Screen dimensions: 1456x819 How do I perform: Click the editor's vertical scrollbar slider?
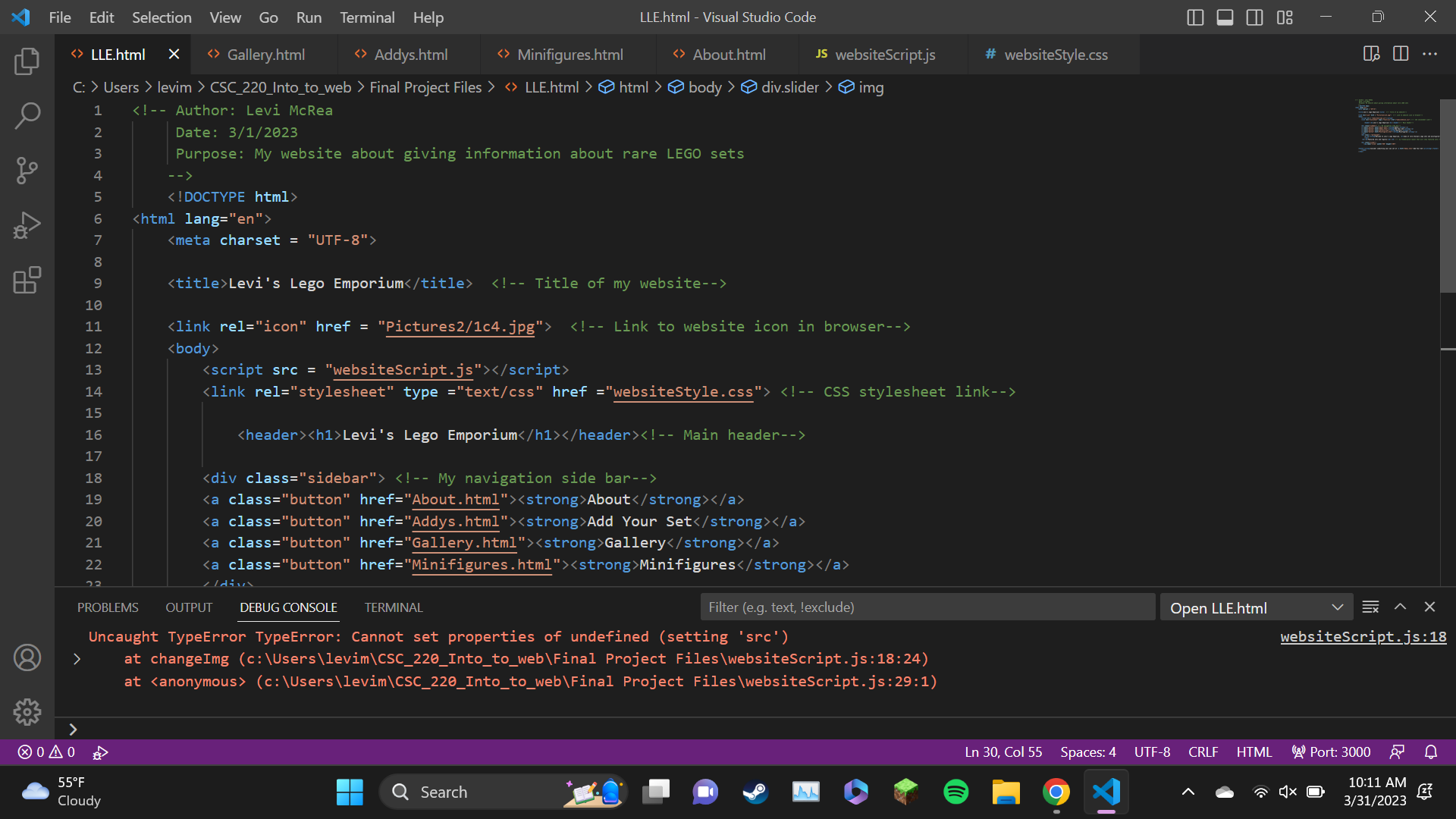click(x=1448, y=197)
